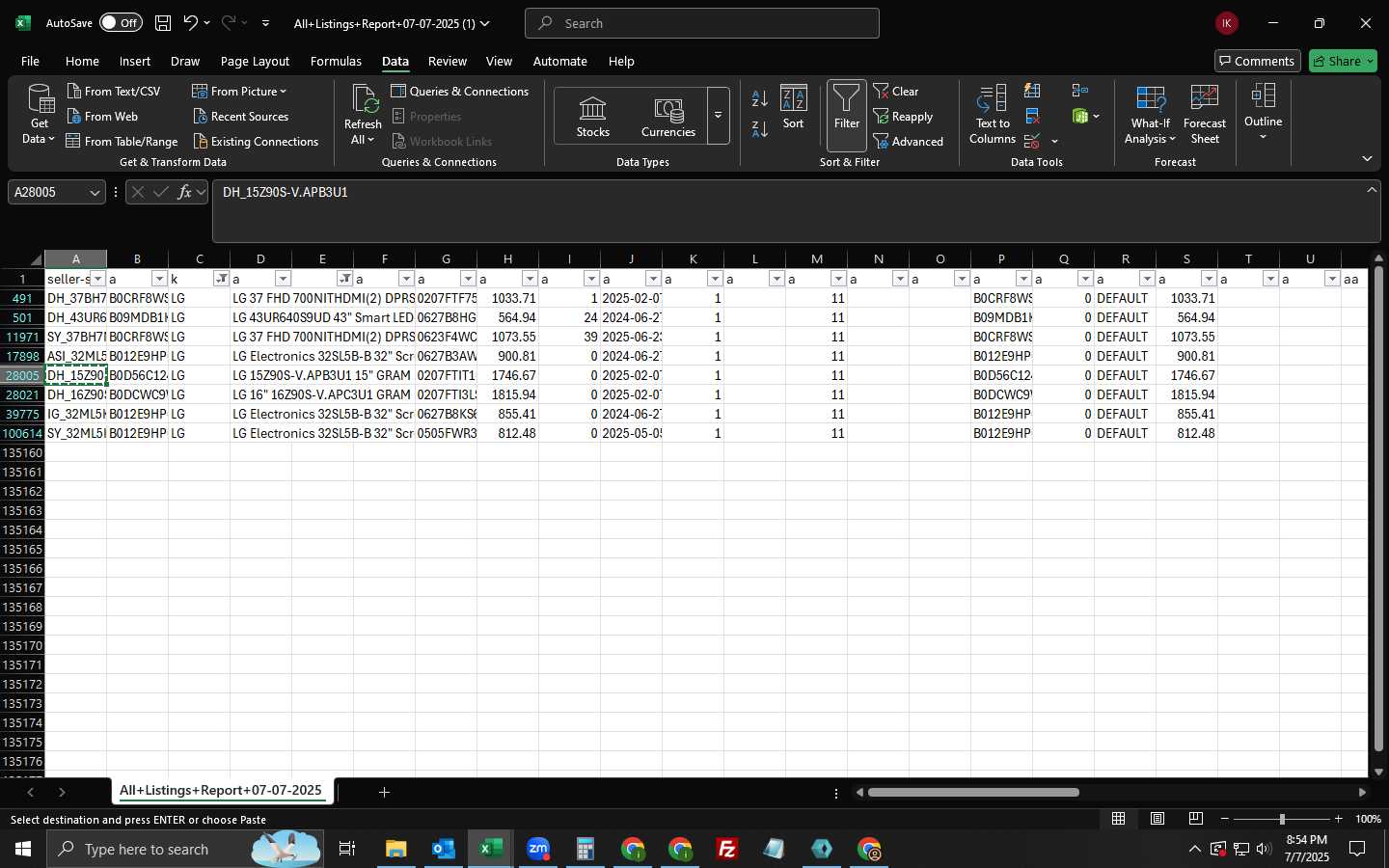Screen dimensions: 1389x868
Task: Open the What-If Analysis dropdown
Action: click(x=1150, y=114)
